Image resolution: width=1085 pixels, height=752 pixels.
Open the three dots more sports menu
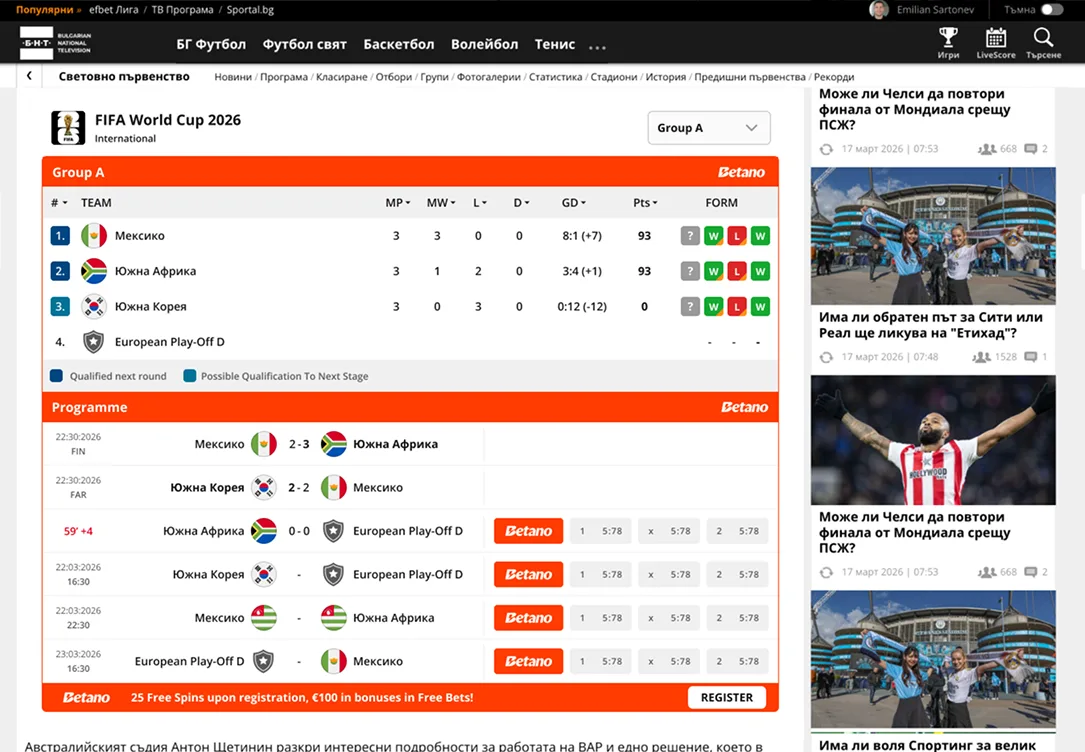click(x=597, y=47)
